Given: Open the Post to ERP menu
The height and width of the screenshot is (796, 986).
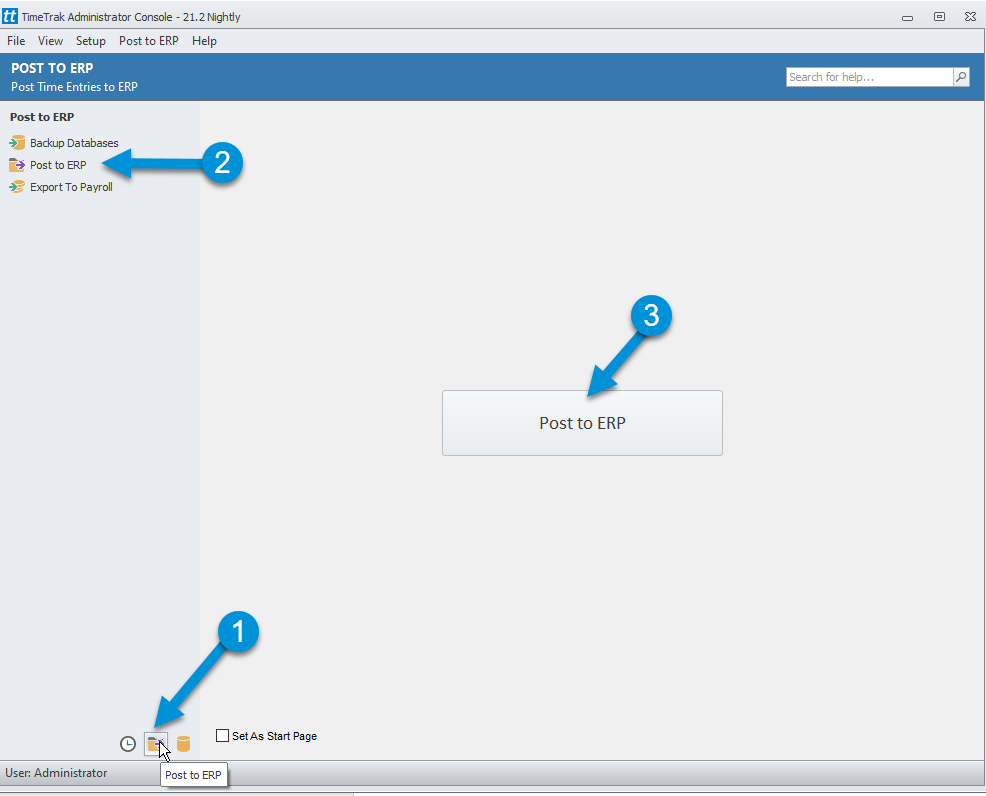Looking at the screenshot, I should (x=149, y=41).
